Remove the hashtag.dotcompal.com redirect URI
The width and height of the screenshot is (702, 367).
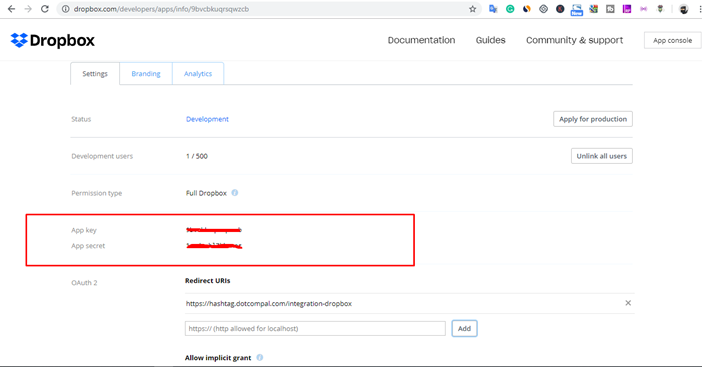(628, 303)
